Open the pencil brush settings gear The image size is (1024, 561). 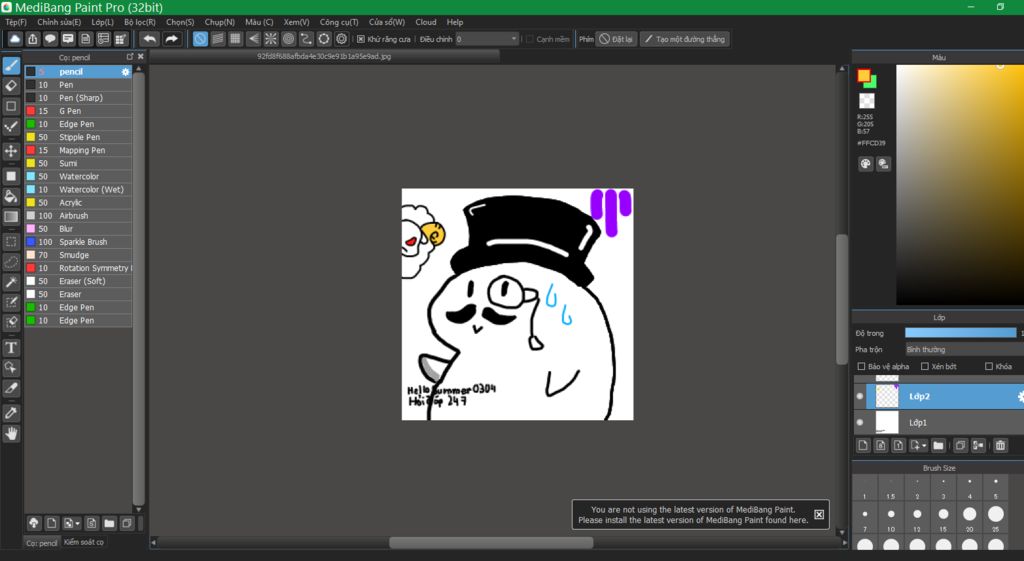tap(125, 72)
